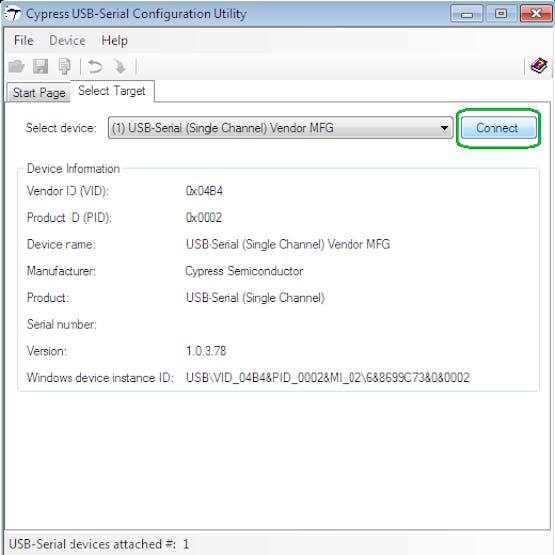555x555 pixels.
Task: Switch to the Start Page tab
Action: tap(39, 93)
